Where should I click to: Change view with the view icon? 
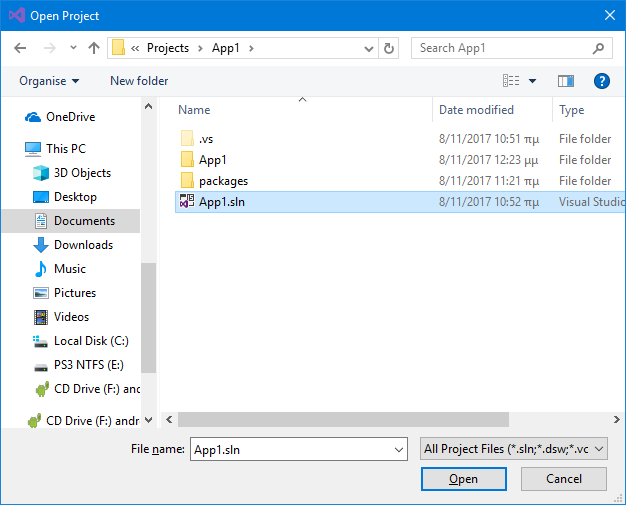pos(511,81)
